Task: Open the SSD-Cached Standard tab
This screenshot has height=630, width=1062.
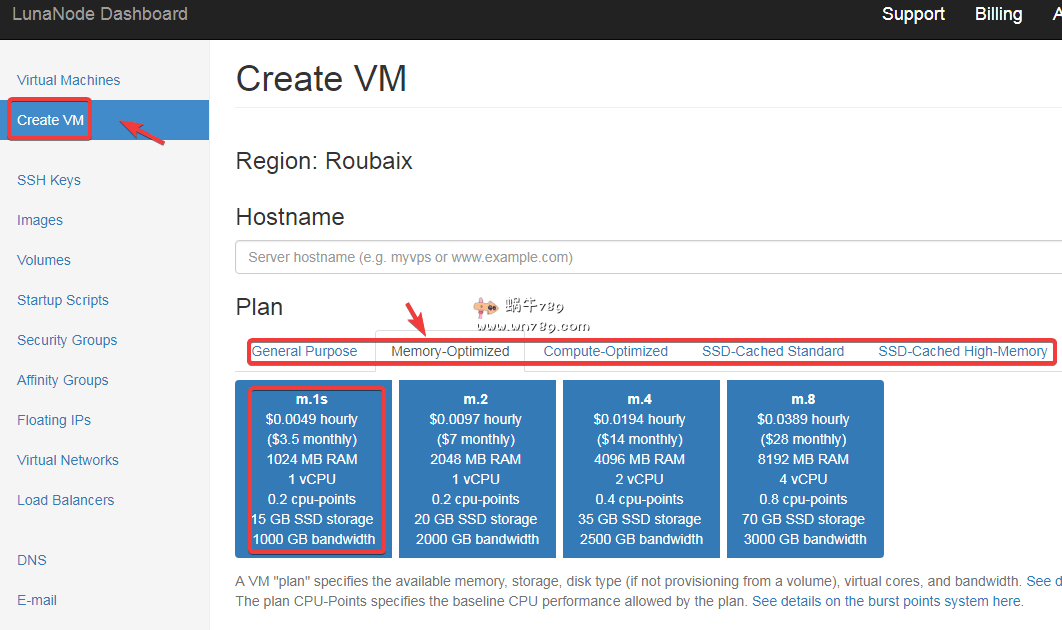Action: (773, 351)
